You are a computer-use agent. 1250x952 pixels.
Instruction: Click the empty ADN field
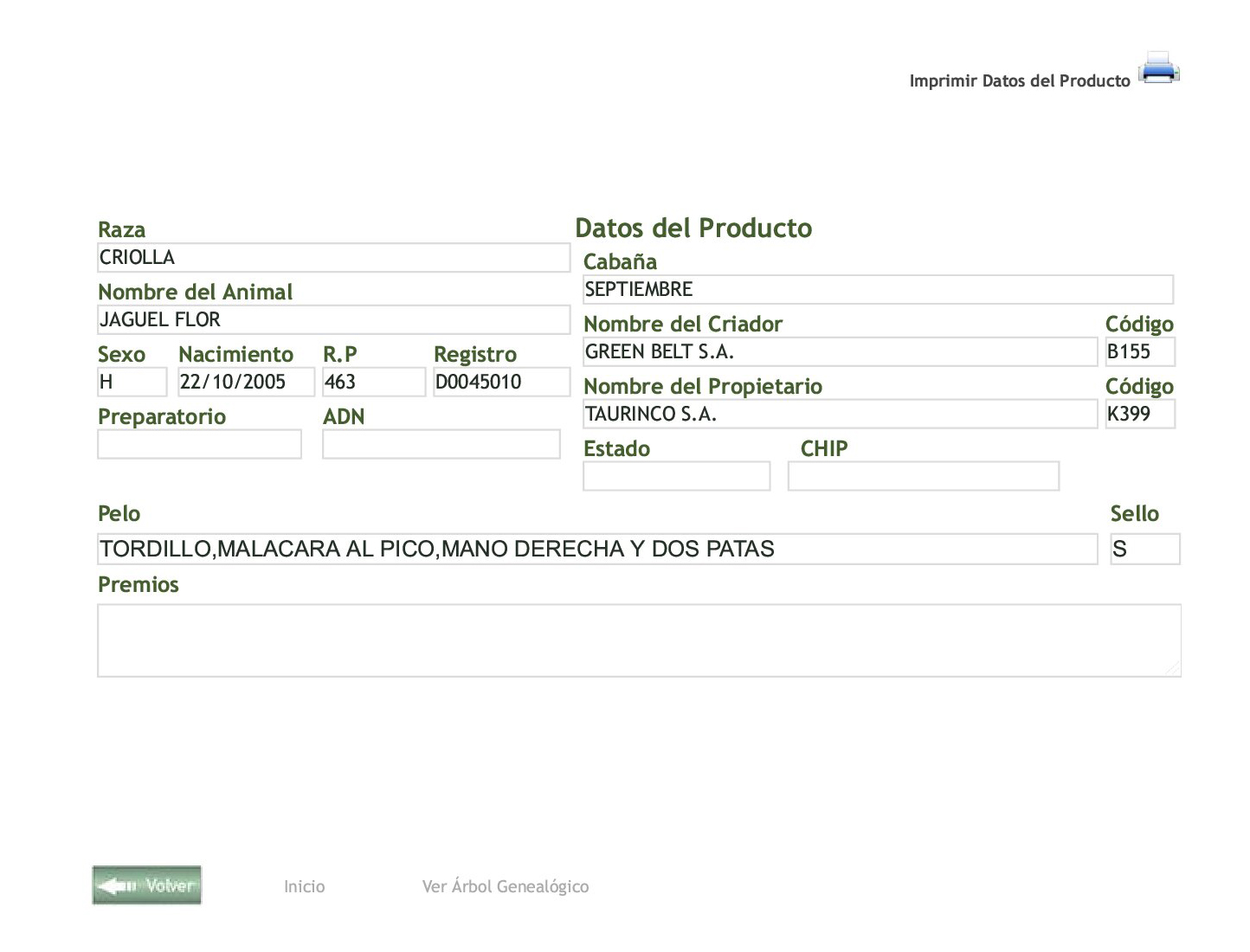441,445
